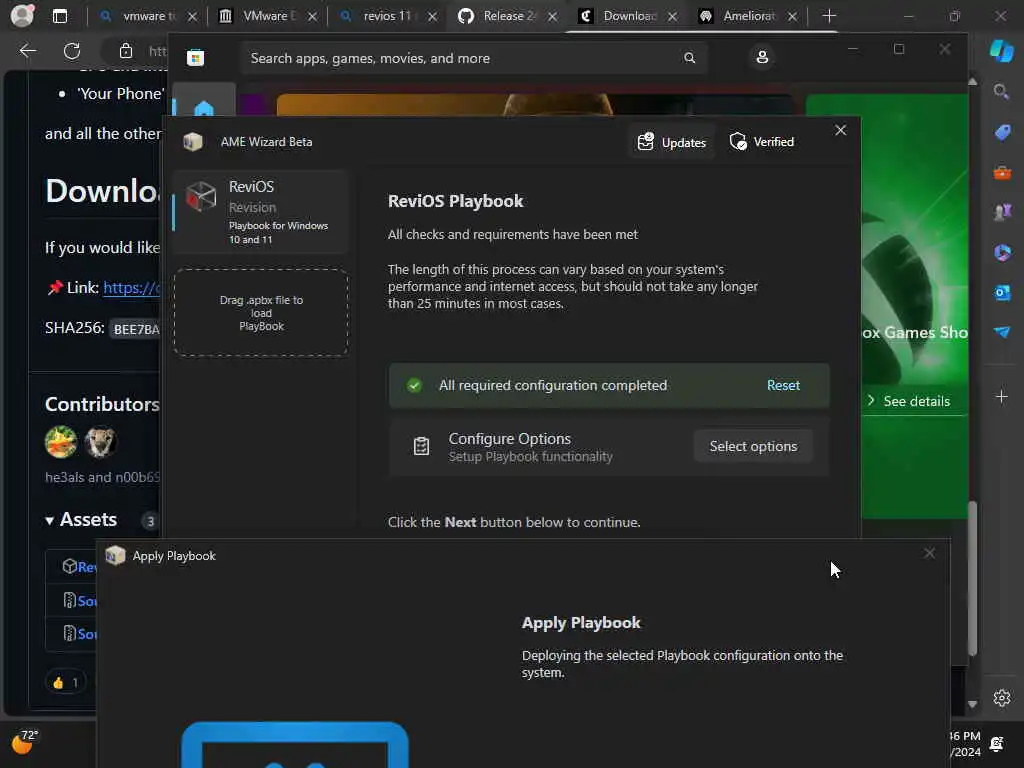Click the browser refresh button
The image size is (1024, 768).
[x=72, y=51]
